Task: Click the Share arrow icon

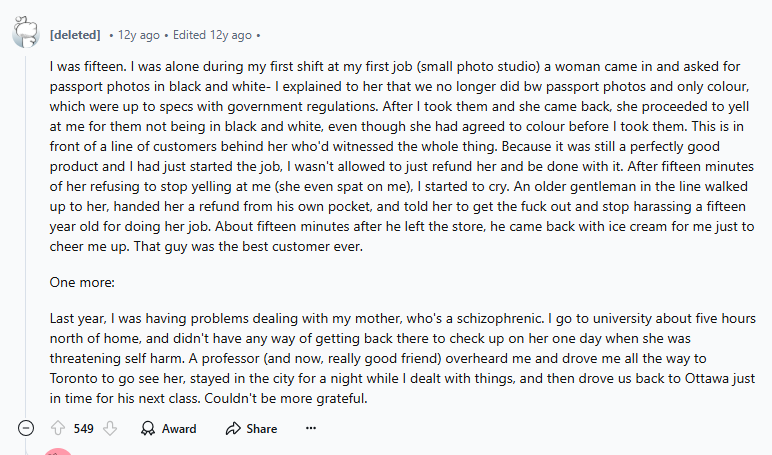Action: click(233, 428)
